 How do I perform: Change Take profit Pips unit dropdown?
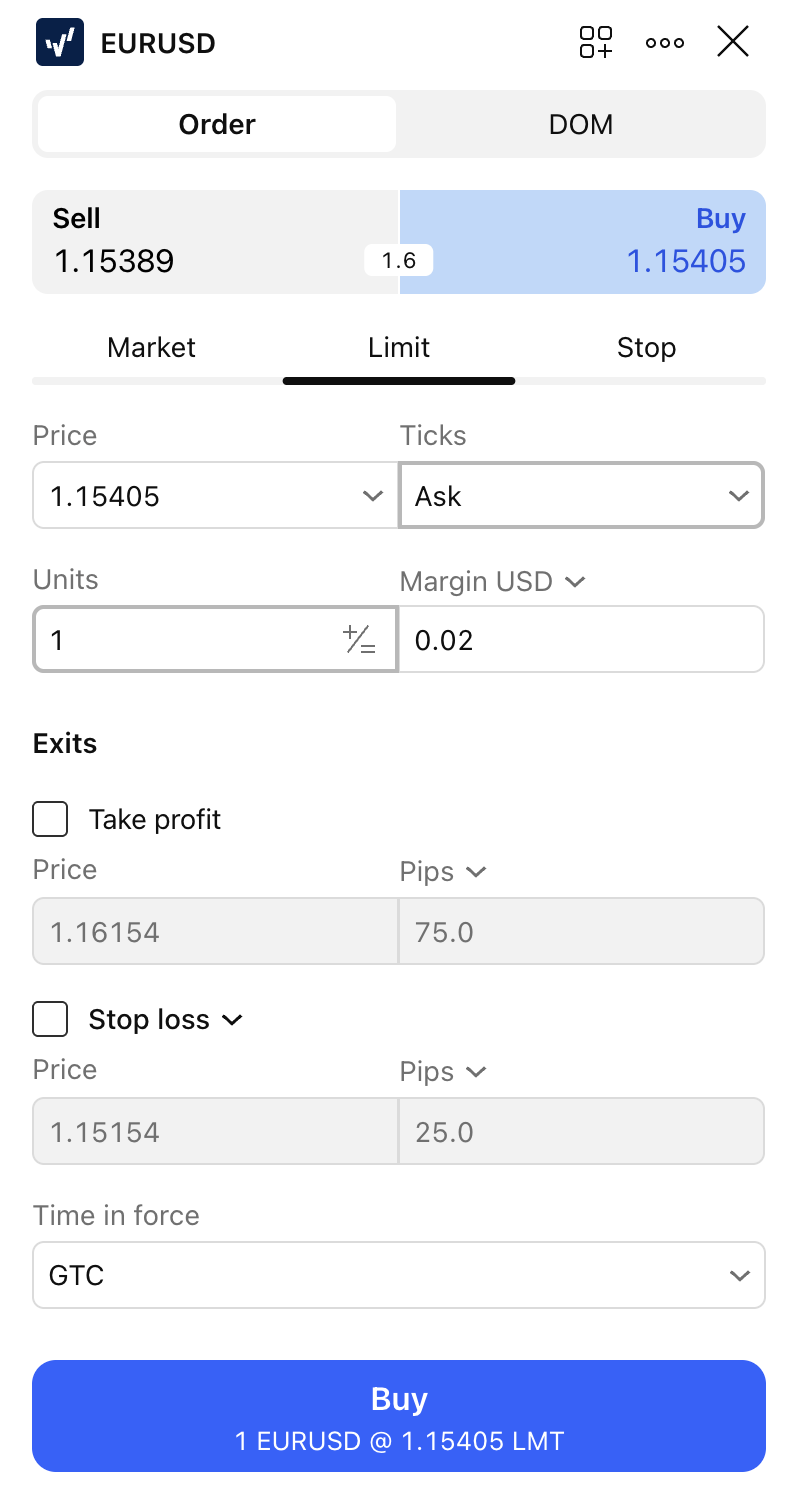pos(443,872)
